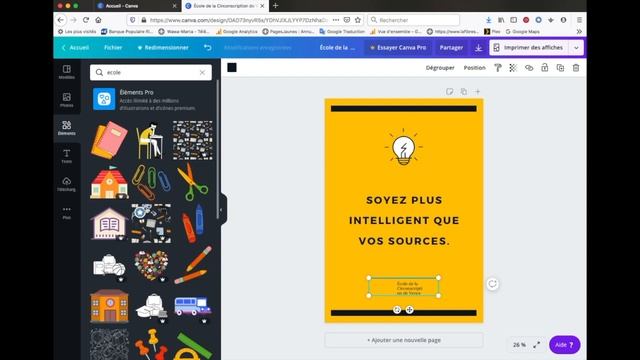Insert the colored paperclips illustration
This screenshot has width=640, height=360.
click(x=151, y=182)
